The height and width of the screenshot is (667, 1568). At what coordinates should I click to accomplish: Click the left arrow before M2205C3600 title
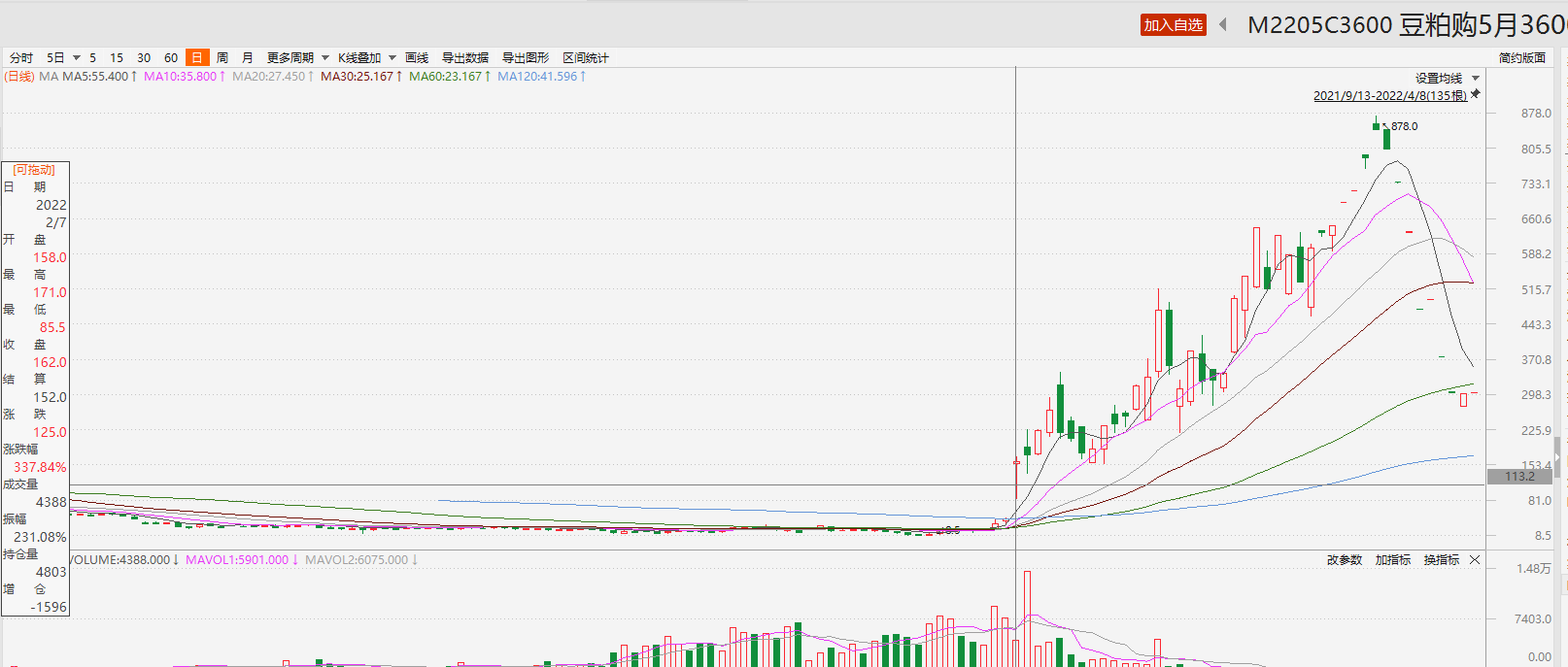(x=1223, y=25)
